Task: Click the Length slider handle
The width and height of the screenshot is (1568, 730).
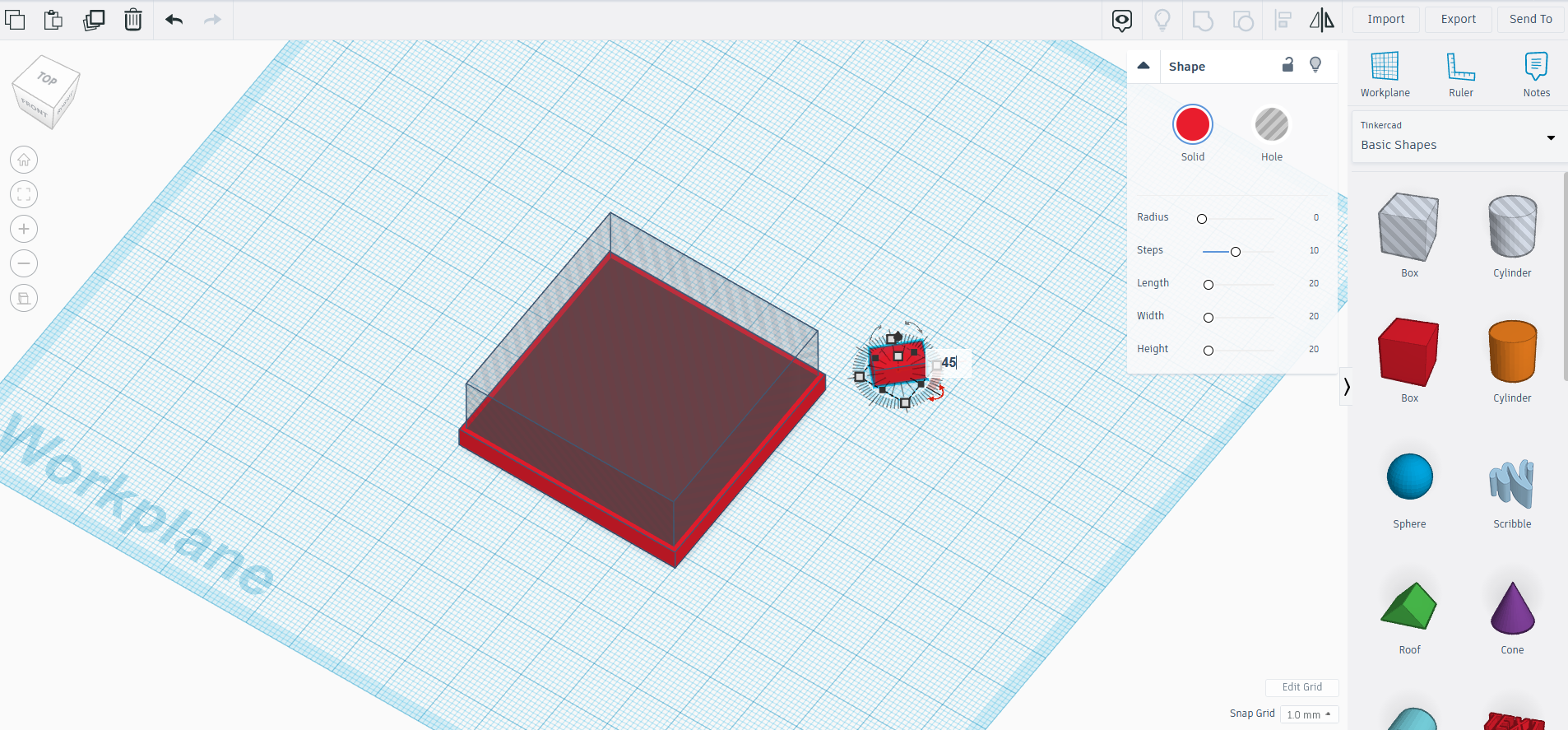Action: coord(1208,285)
